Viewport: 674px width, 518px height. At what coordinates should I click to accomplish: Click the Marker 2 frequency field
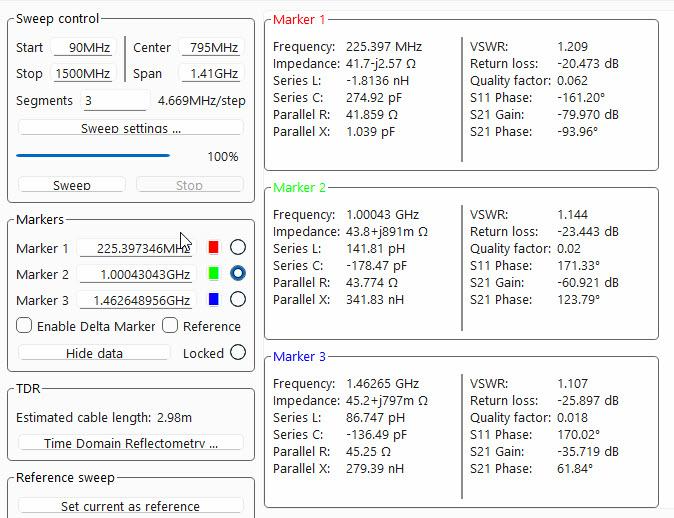coord(135,274)
